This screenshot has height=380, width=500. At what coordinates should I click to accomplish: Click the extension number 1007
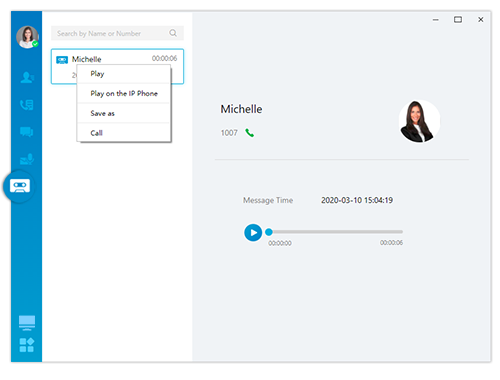point(229,133)
